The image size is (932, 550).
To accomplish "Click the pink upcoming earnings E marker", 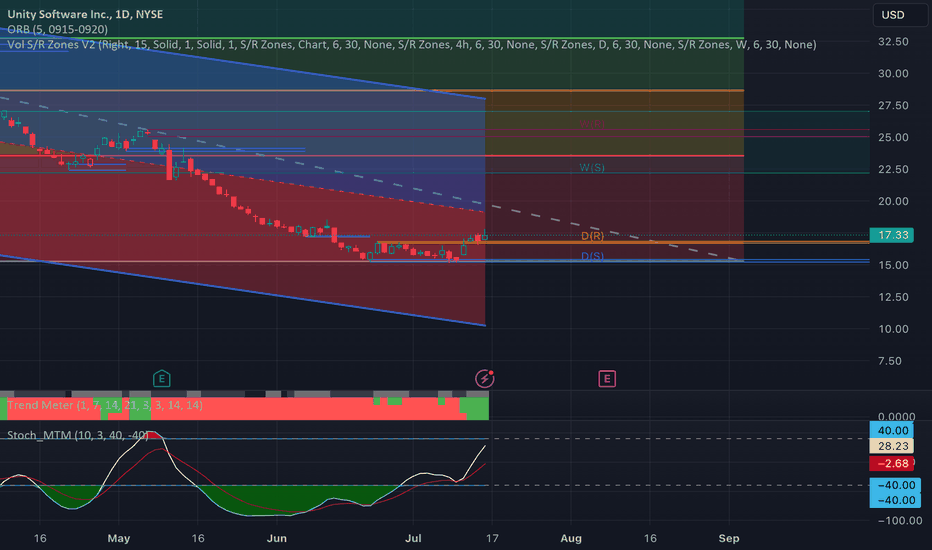I will pyautogui.click(x=607, y=378).
